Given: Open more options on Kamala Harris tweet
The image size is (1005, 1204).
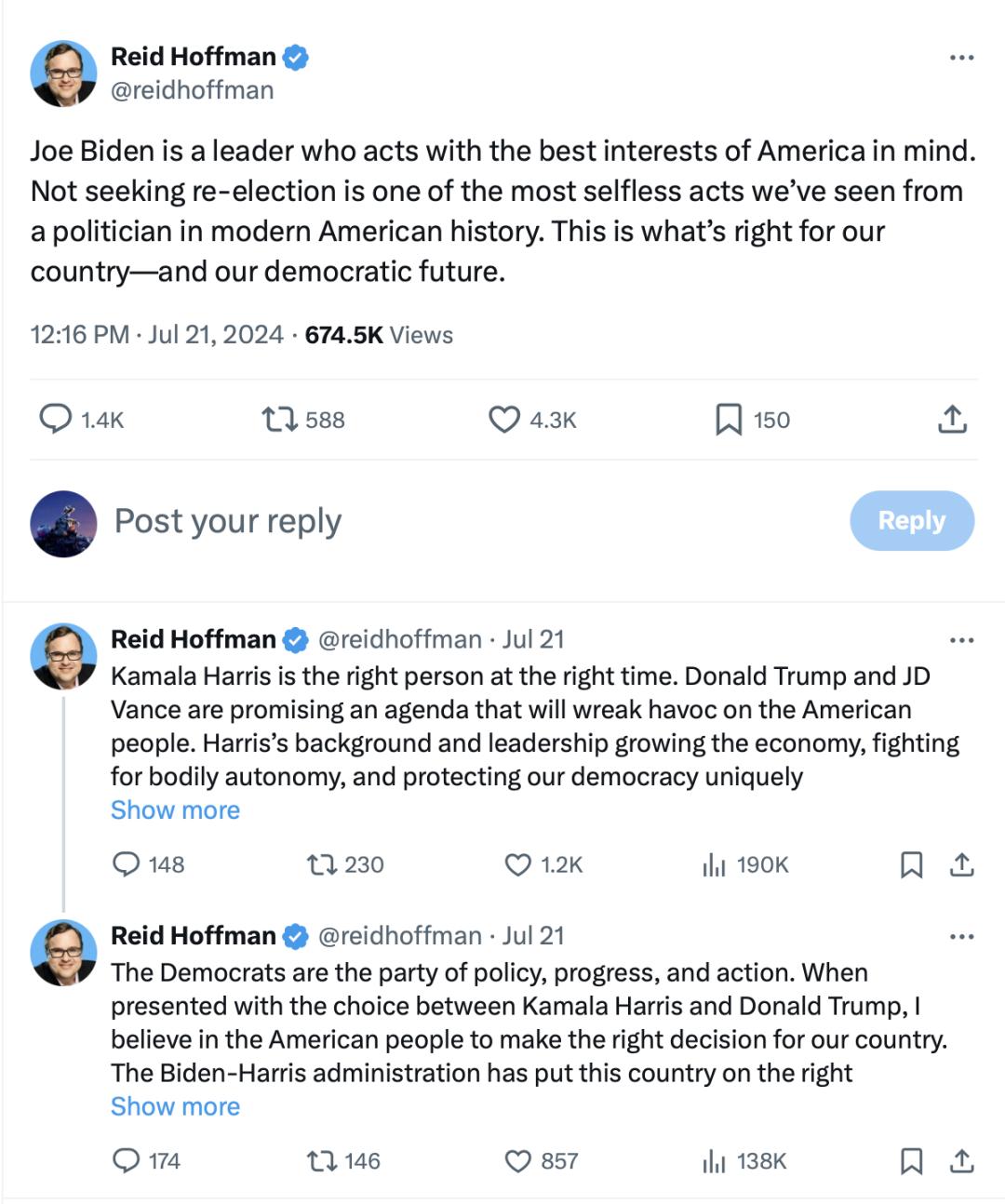Looking at the screenshot, I should point(961,640).
